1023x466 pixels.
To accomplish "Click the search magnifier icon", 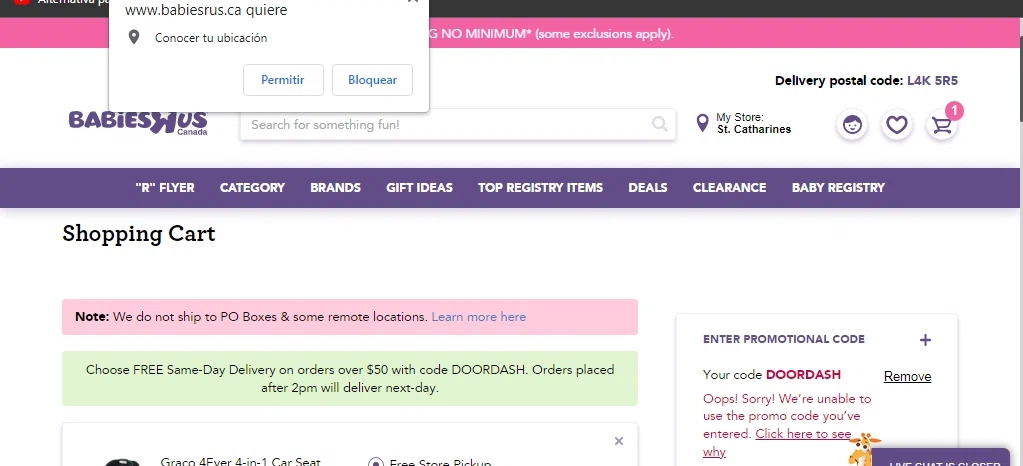I will coord(660,124).
